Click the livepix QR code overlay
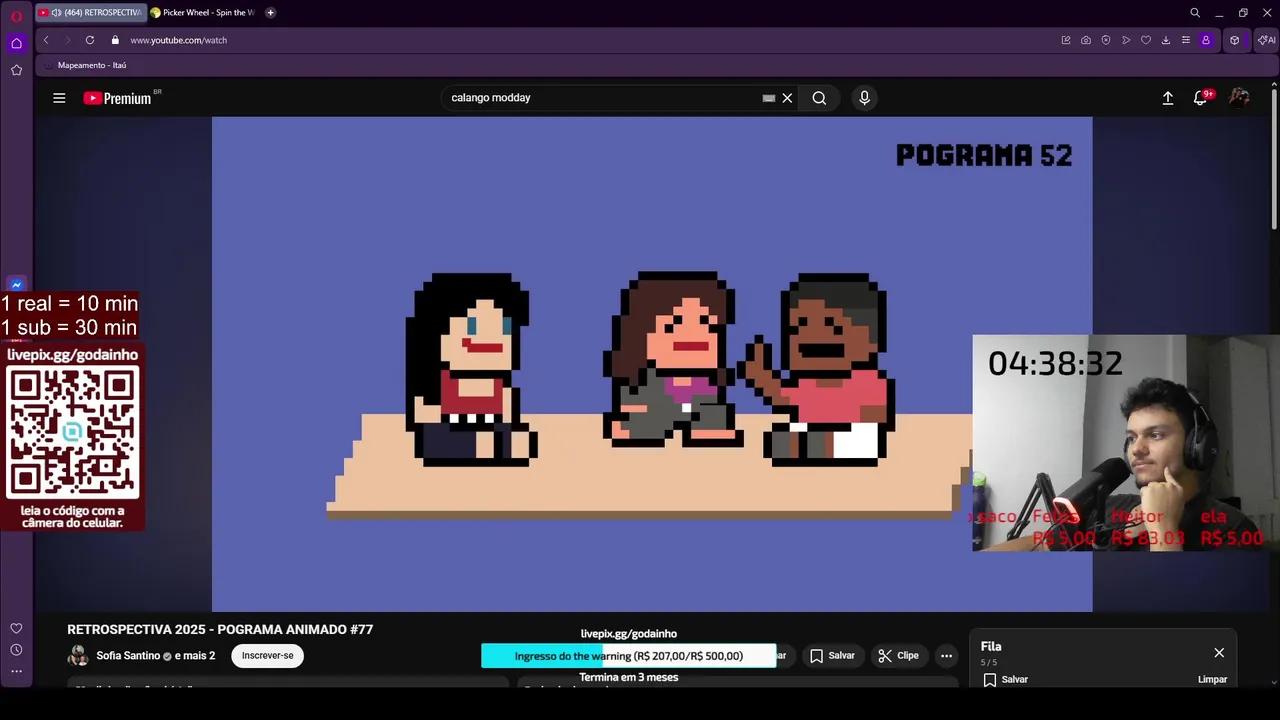Image resolution: width=1280 pixels, height=720 pixels. tap(73, 432)
